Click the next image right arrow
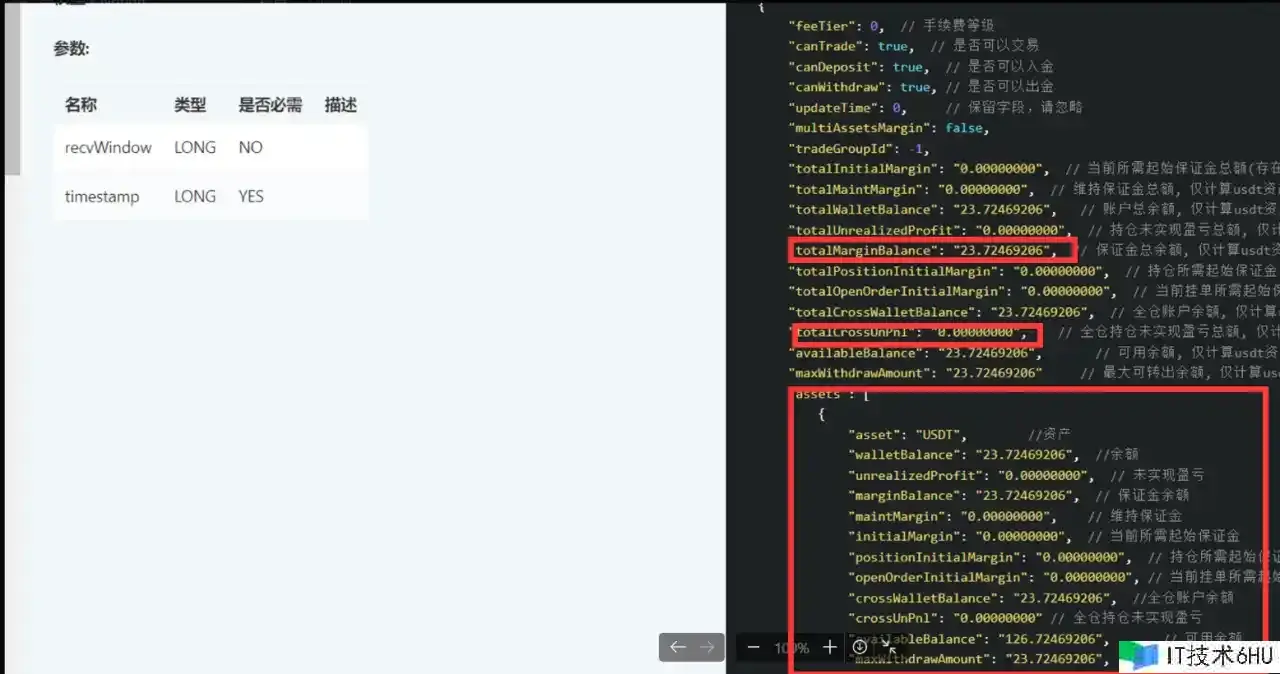The image size is (1280, 674). (707, 647)
